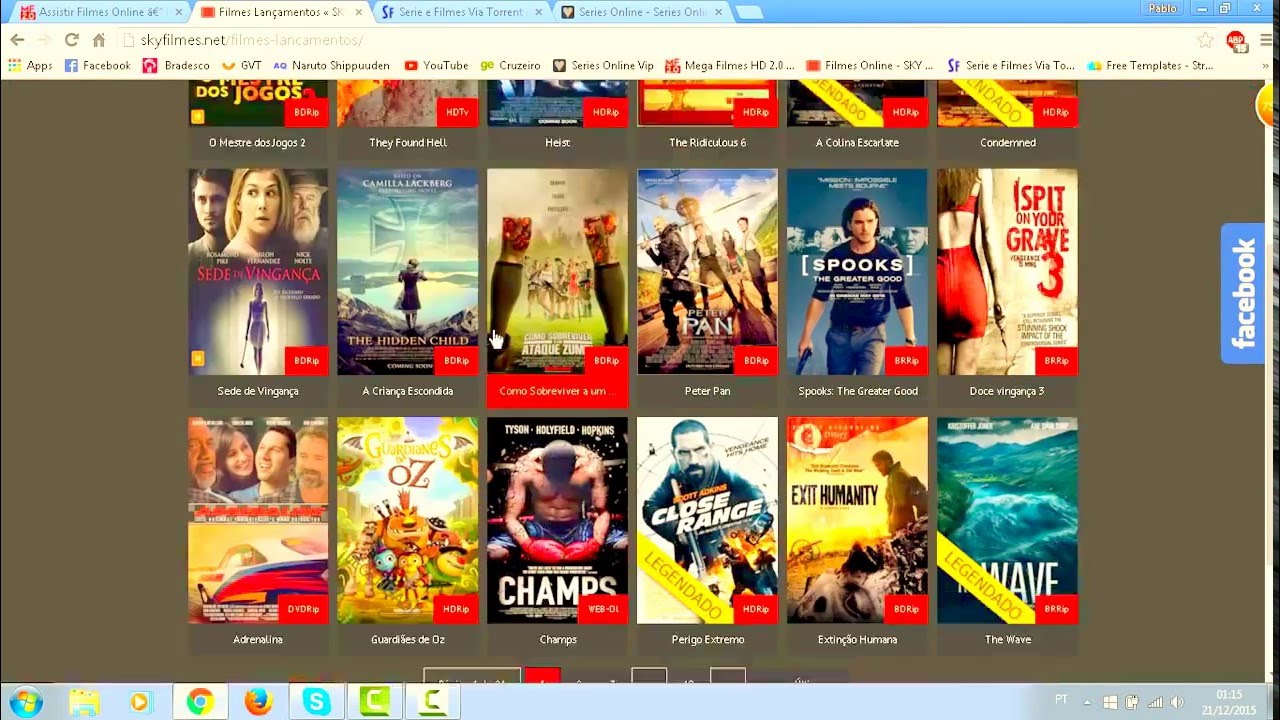Screen dimensions: 1280x720
Task: Click the volume icon in system tray
Action: click(x=1177, y=702)
